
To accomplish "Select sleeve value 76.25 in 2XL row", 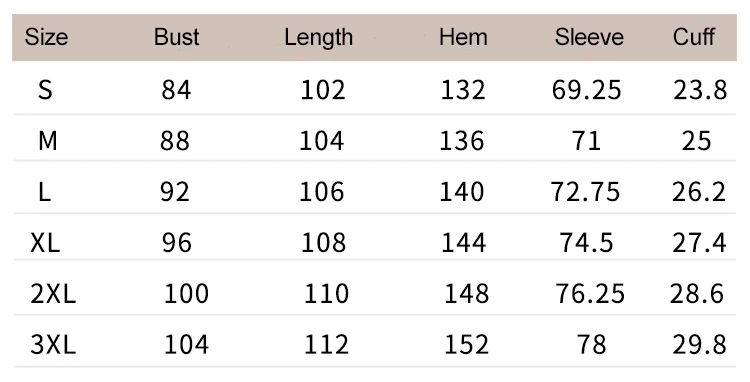I will tap(590, 294).
